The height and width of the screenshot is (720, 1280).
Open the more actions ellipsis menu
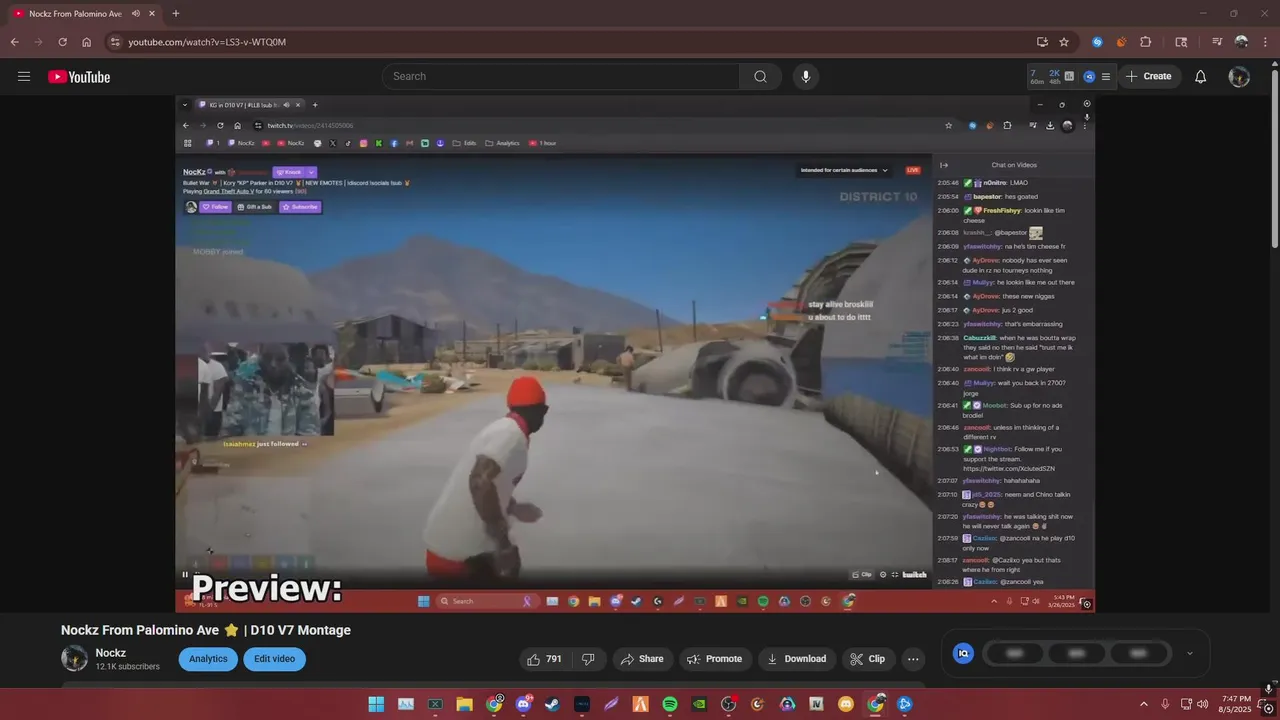[913, 659]
